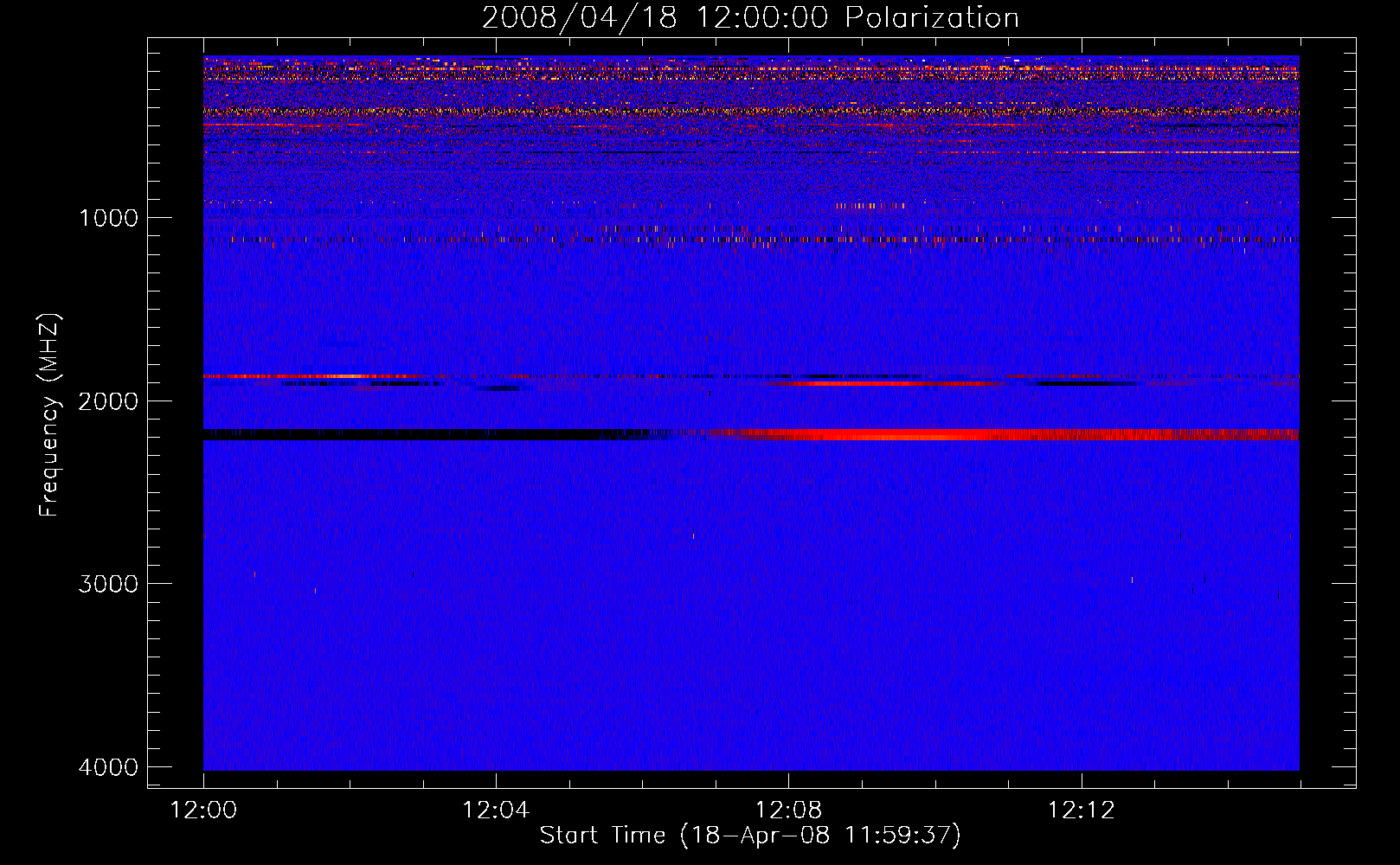Select the 1000 frequency tick label
The image size is (1400, 865).
(108, 218)
